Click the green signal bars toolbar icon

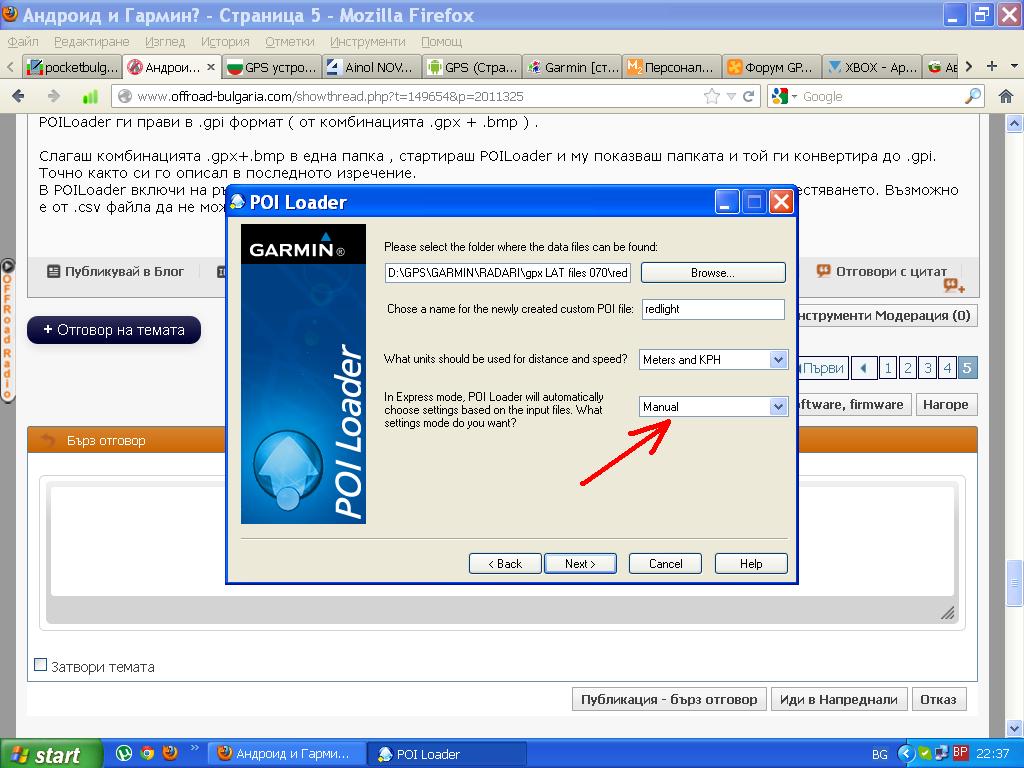click(x=90, y=97)
